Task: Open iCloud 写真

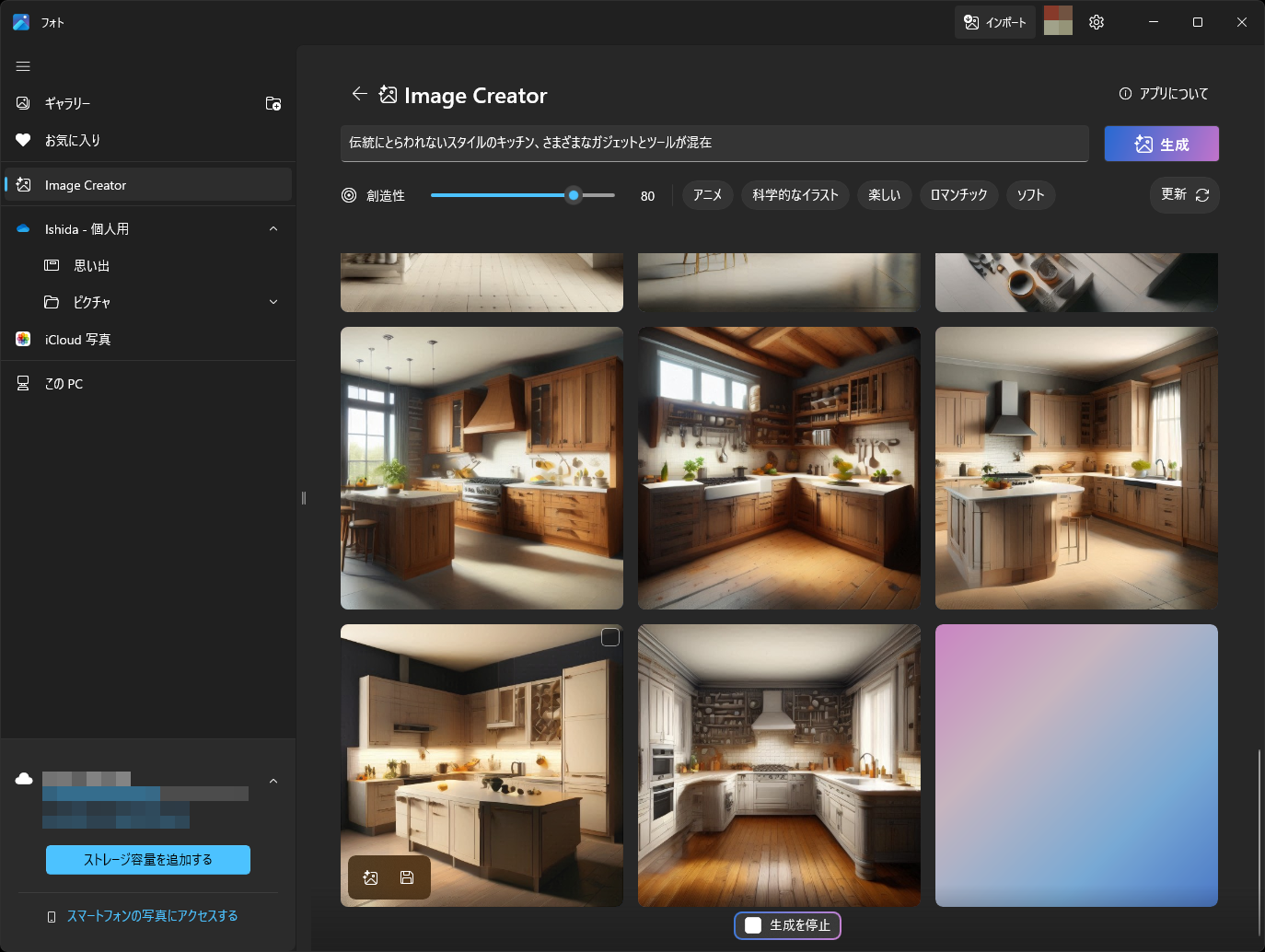Action: tap(148, 340)
